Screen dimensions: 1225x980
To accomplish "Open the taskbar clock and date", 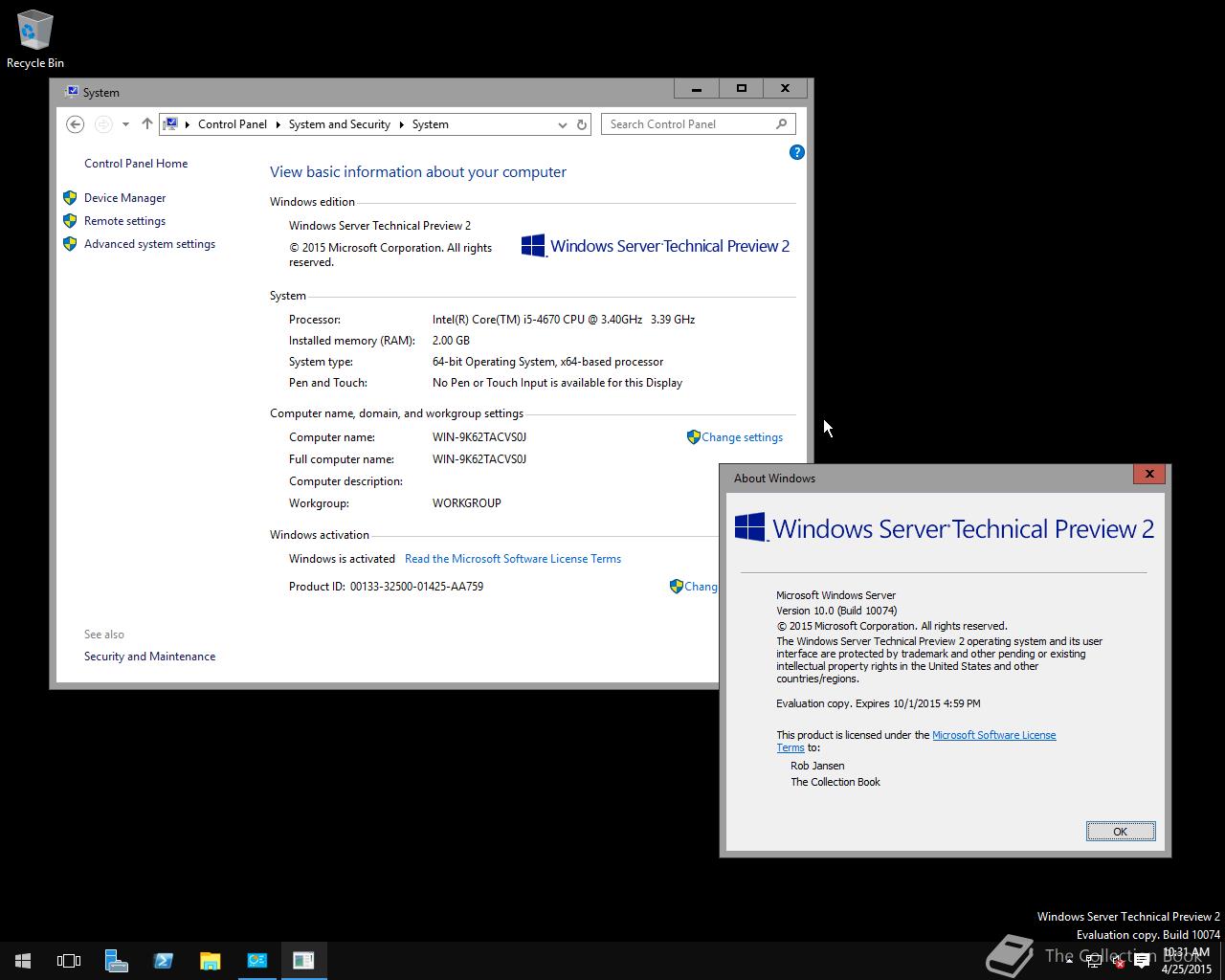I will point(1187,961).
